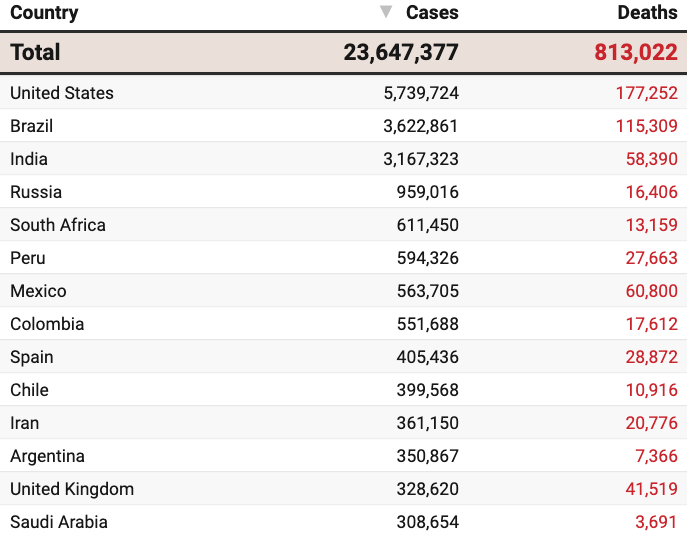The width and height of the screenshot is (687, 536).
Task: Click South Africa in the country list
Action: [58, 225]
